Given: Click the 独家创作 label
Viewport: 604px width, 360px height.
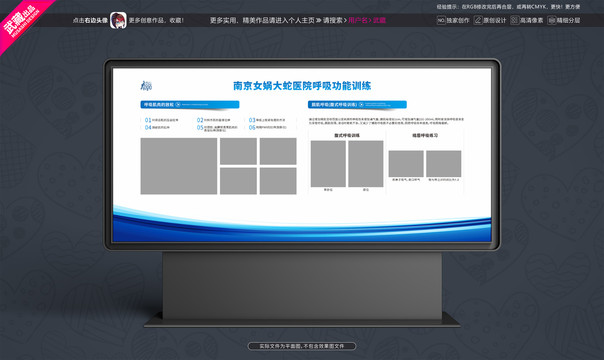Looking at the screenshot, I should click(458, 20).
